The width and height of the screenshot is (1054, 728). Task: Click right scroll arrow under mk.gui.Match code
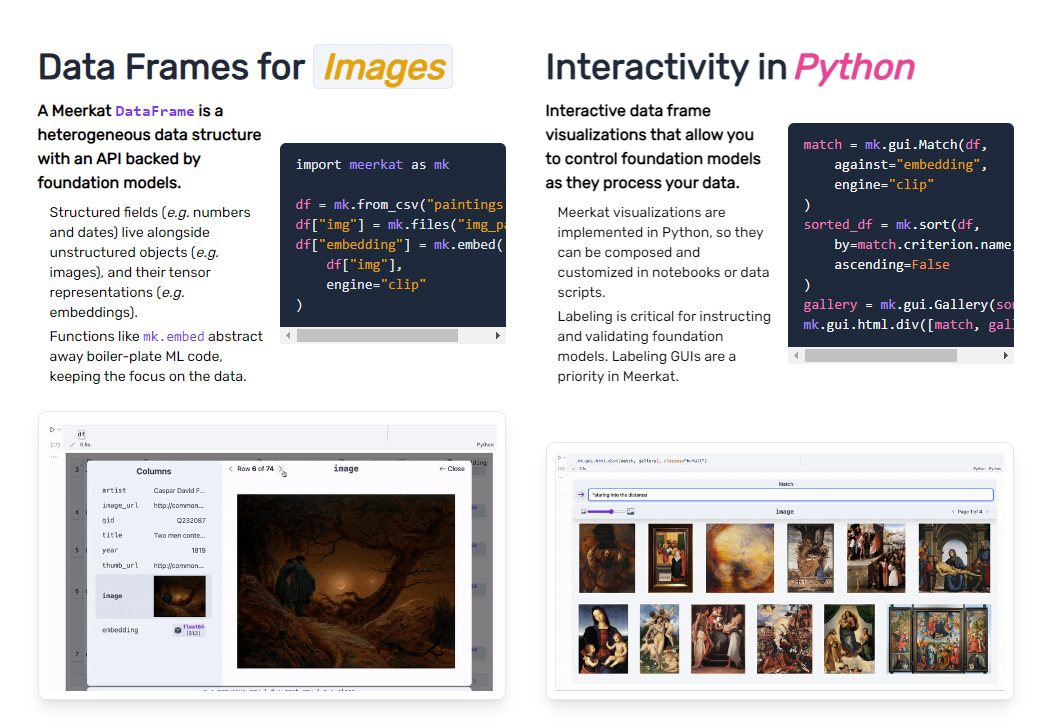1006,356
